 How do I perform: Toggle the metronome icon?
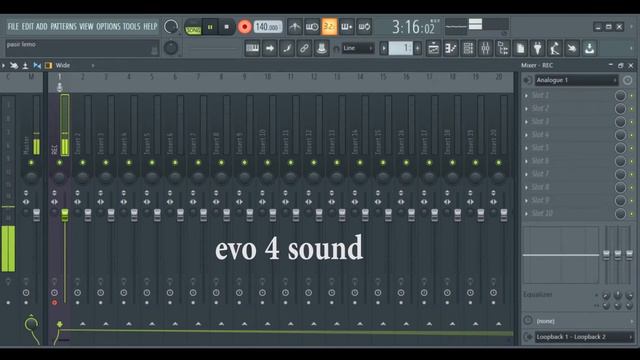[294, 27]
